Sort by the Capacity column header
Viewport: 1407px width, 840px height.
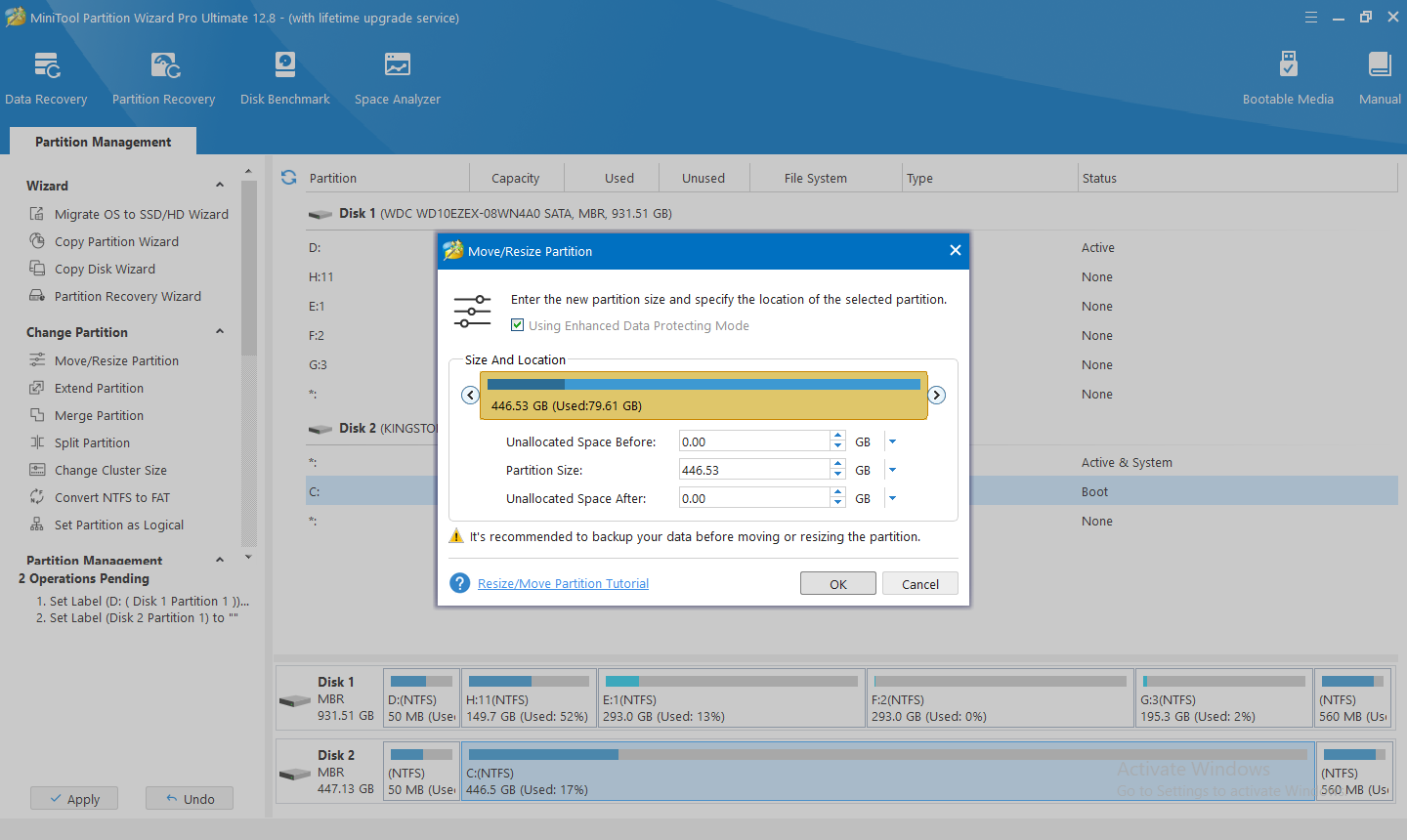[x=515, y=178]
